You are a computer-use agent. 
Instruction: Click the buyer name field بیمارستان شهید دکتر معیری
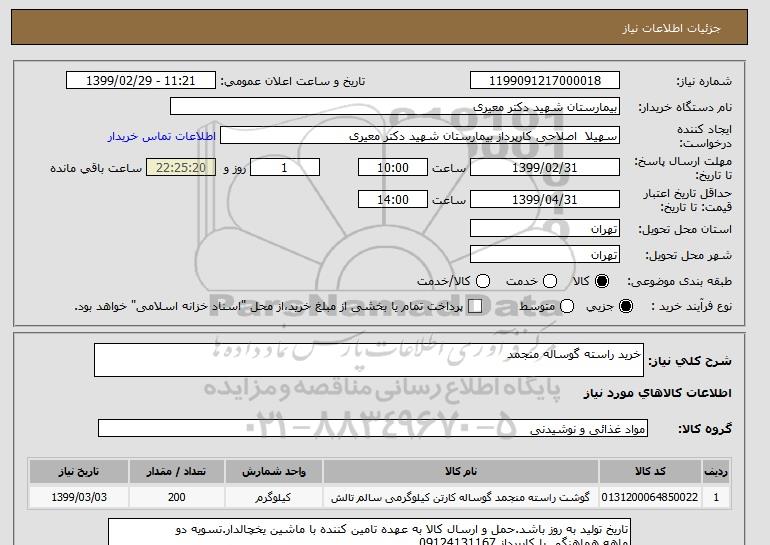click(x=395, y=106)
